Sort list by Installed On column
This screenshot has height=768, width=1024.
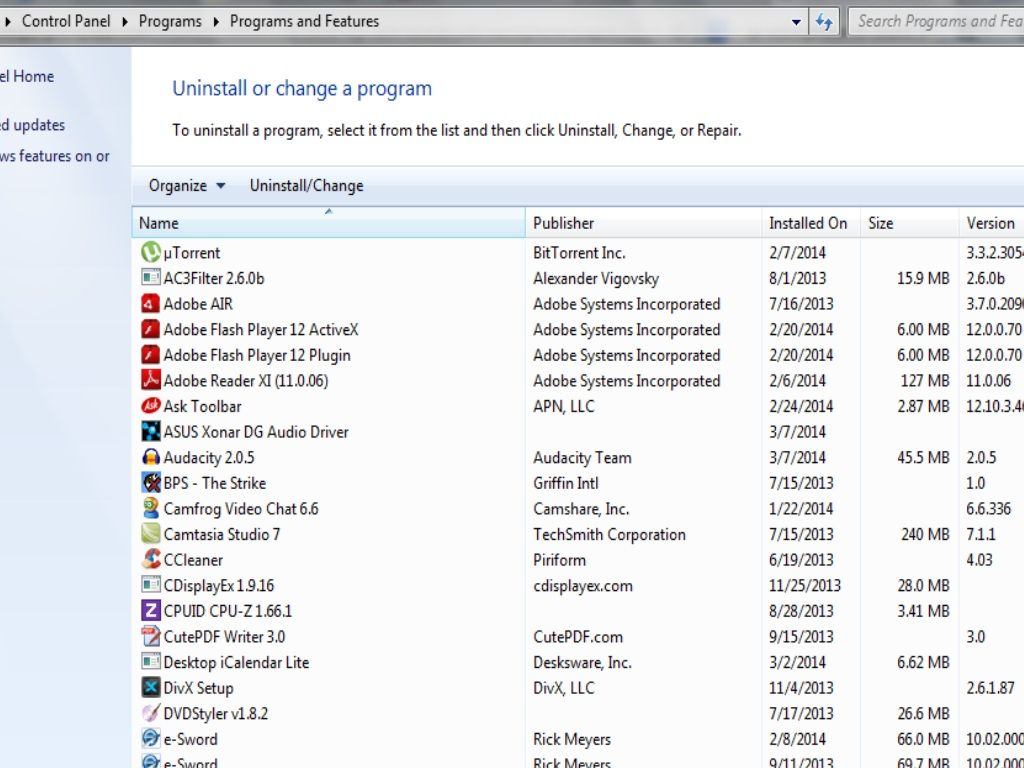click(807, 223)
